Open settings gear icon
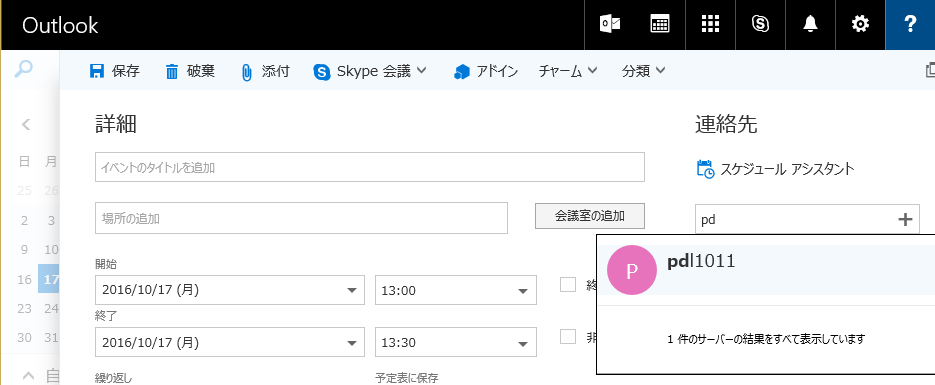Viewport: 935px width, 385px height. click(860, 24)
